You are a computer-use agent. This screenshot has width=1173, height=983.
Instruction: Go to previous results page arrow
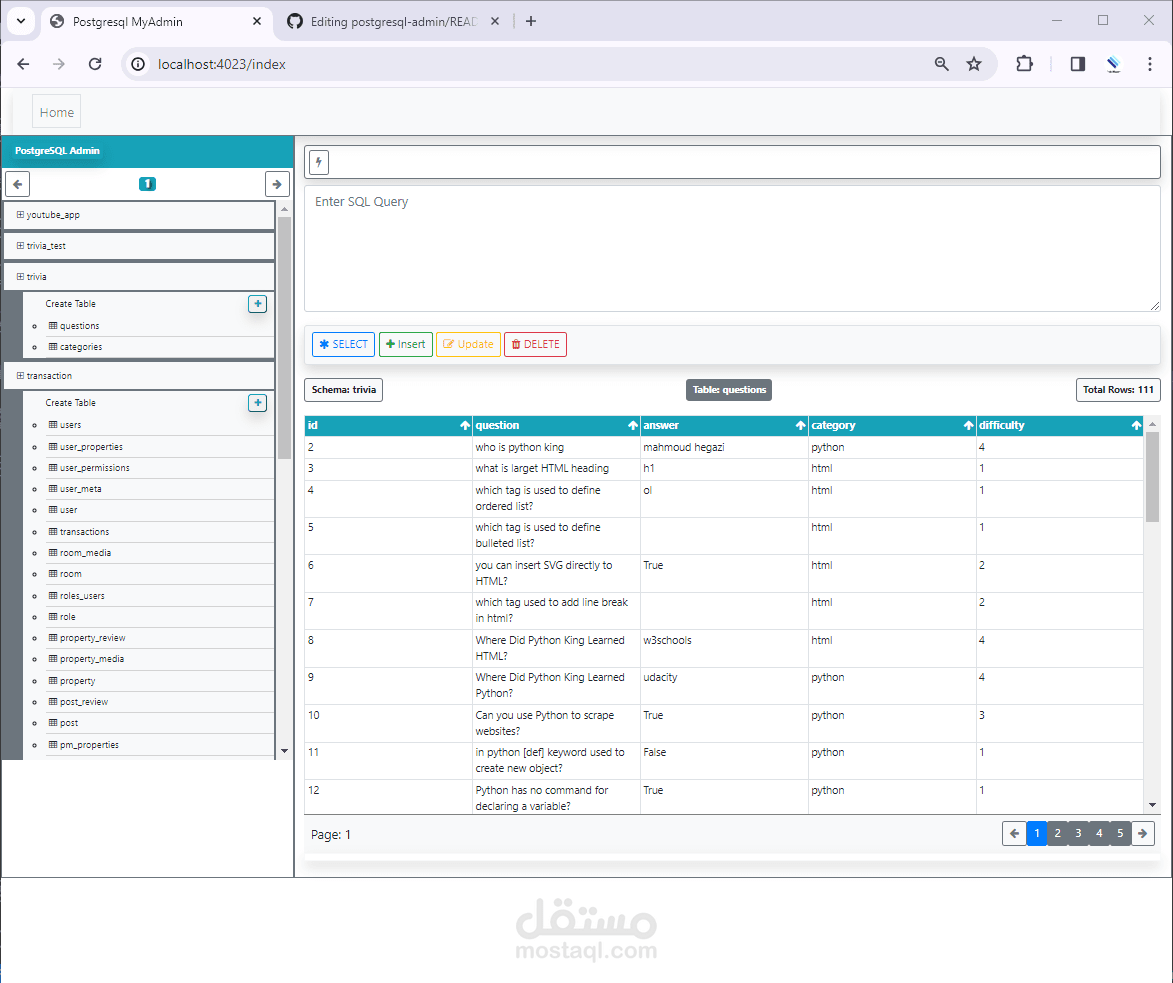tap(1014, 833)
